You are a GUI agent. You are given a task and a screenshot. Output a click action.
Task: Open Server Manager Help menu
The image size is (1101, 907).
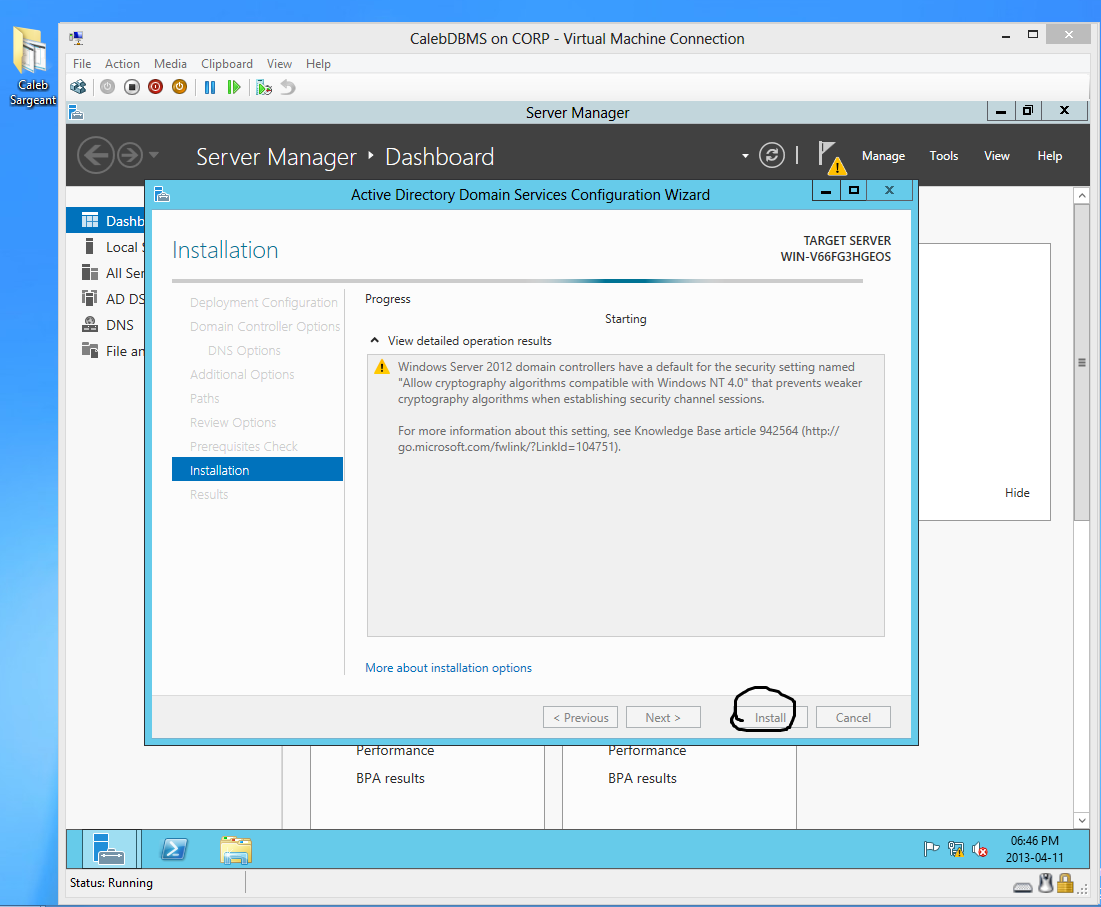tap(1049, 156)
